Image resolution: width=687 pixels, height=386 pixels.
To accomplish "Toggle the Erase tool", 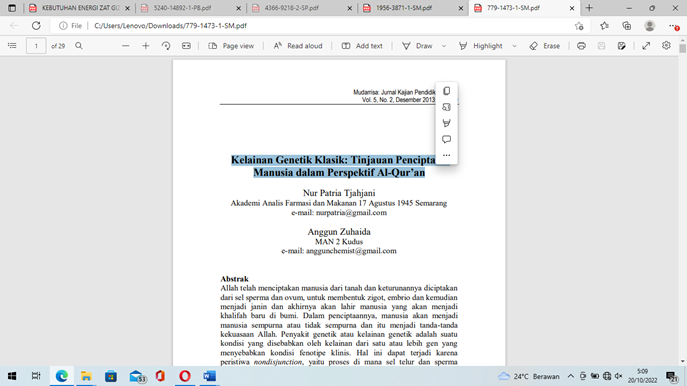I will click(545, 46).
